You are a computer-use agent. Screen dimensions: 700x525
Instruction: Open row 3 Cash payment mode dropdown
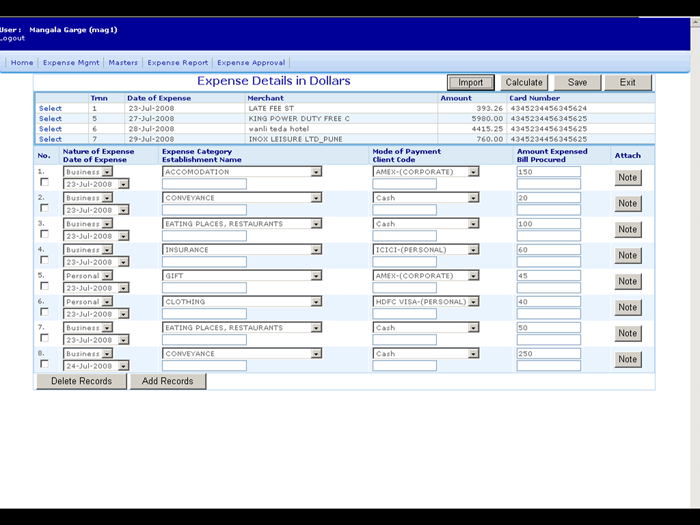click(x=426, y=224)
